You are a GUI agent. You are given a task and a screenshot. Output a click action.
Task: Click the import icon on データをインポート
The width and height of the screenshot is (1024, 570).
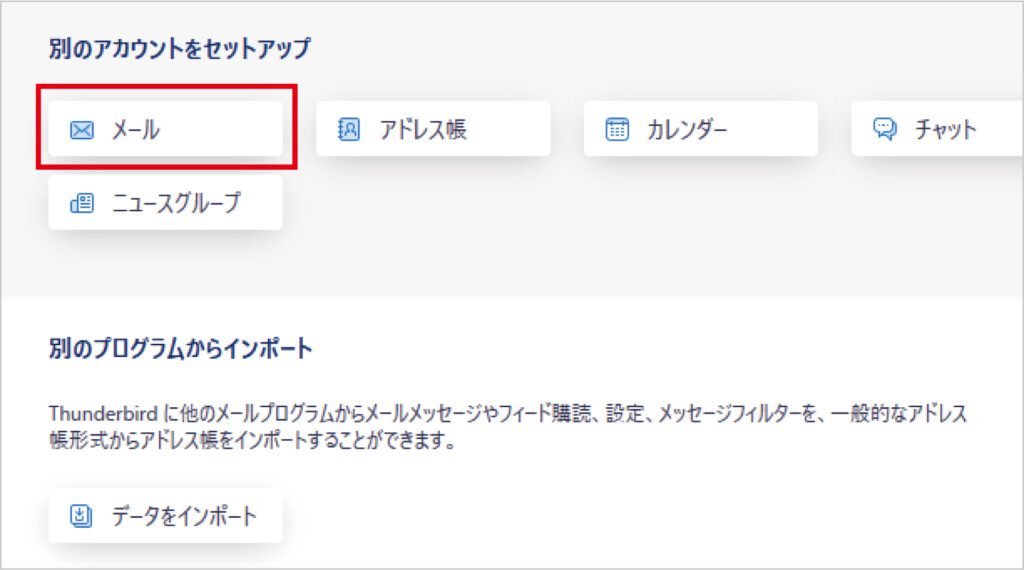coord(81,516)
